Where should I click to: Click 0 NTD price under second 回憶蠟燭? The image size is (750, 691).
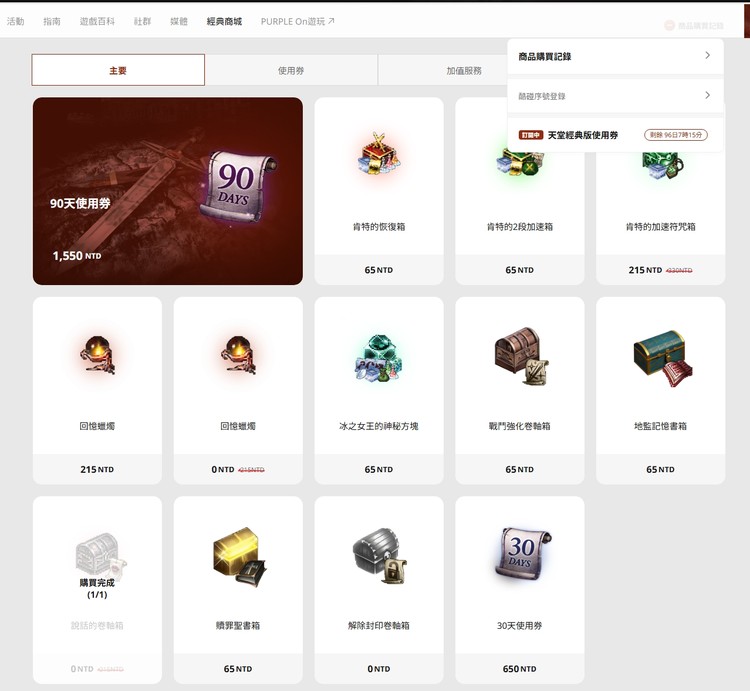223,469
